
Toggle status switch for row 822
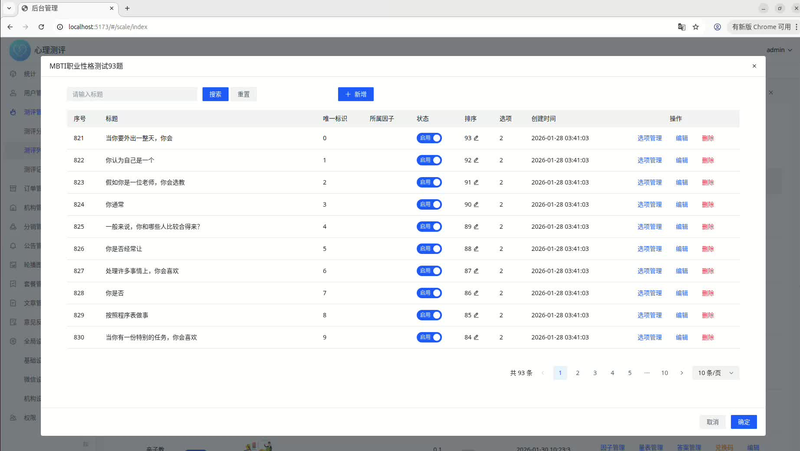pos(429,160)
